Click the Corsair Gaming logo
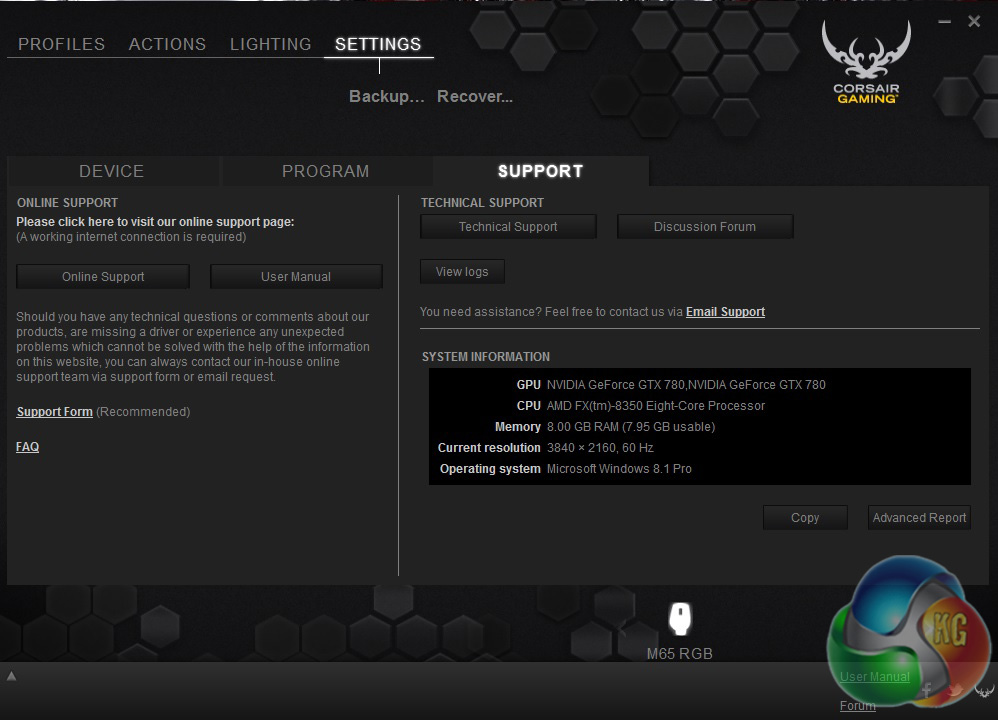The width and height of the screenshot is (998, 720). pyautogui.click(x=866, y=62)
